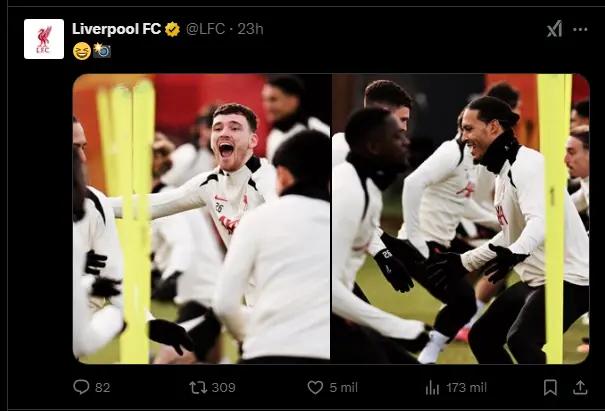Click the 173 mil views count
Image resolution: width=605 pixels, height=411 pixels.
coord(466,387)
